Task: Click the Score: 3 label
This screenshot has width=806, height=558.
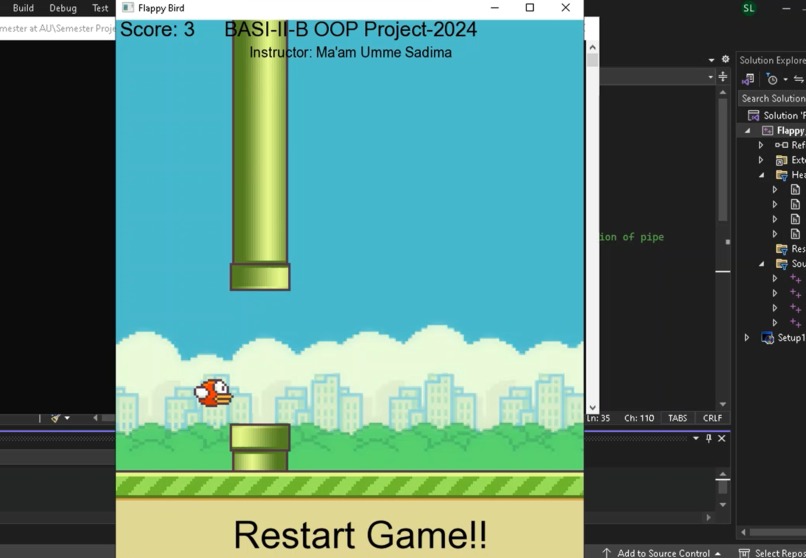Action: coord(157,30)
